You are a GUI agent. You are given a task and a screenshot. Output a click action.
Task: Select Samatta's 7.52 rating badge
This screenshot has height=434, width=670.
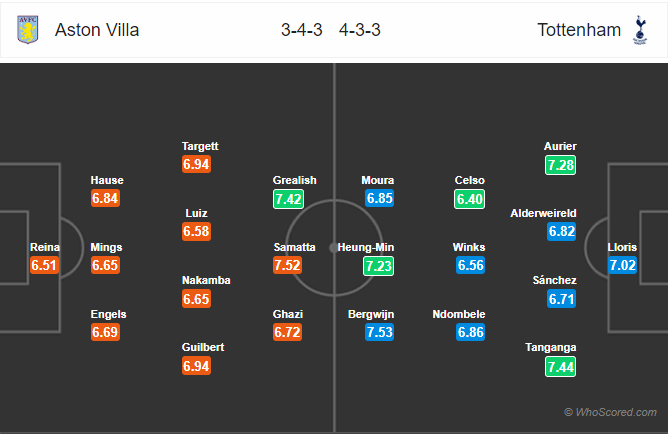[287, 265]
